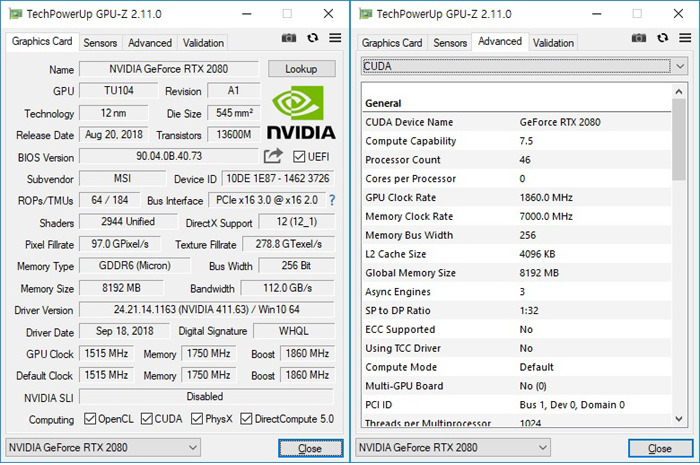700x465 pixels.
Task: Open the hamburger menu in left window
Action: point(335,38)
